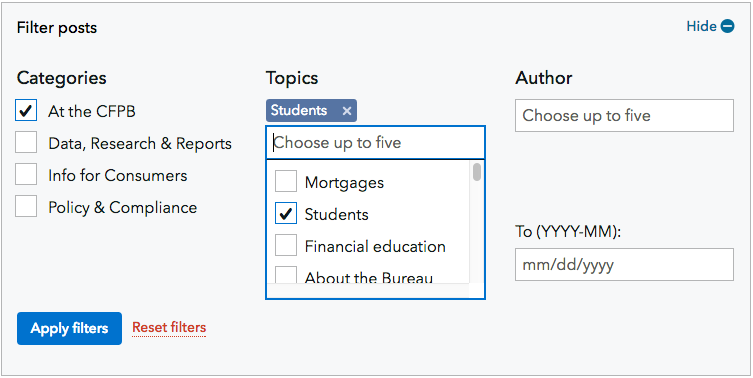The height and width of the screenshot is (378, 753).
Task: Check the Financial education topic option
Action: coord(286,246)
